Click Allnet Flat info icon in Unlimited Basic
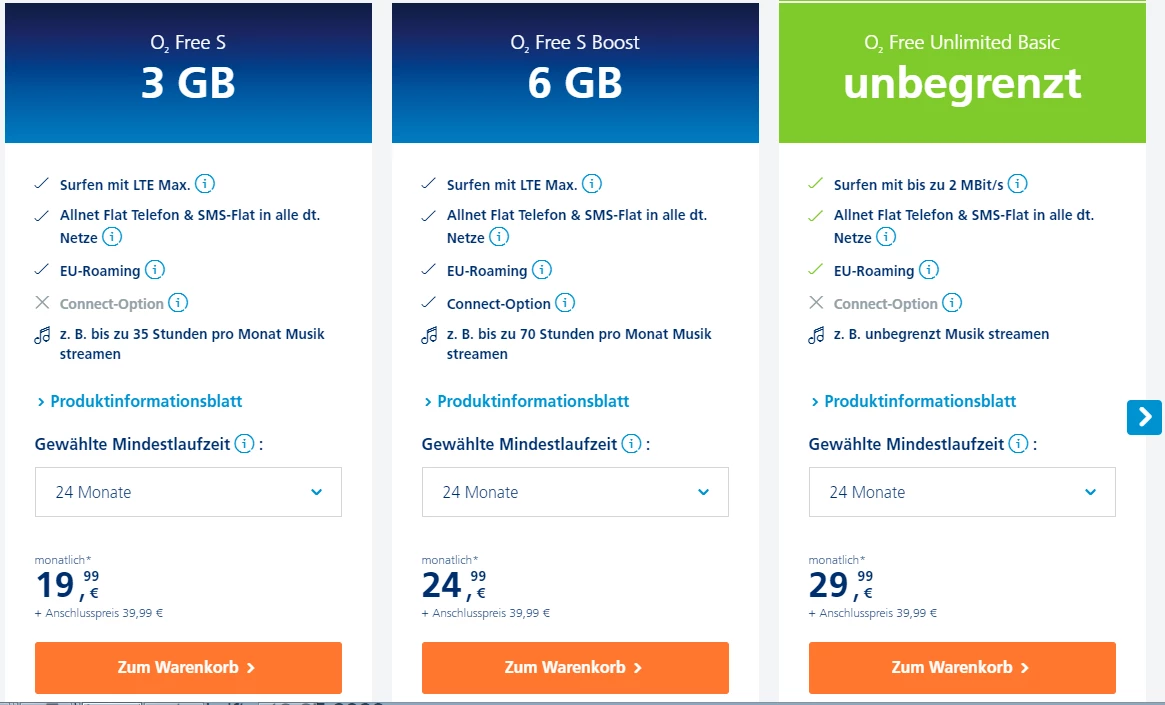The height and width of the screenshot is (705, 1165). tap(886, 237)
